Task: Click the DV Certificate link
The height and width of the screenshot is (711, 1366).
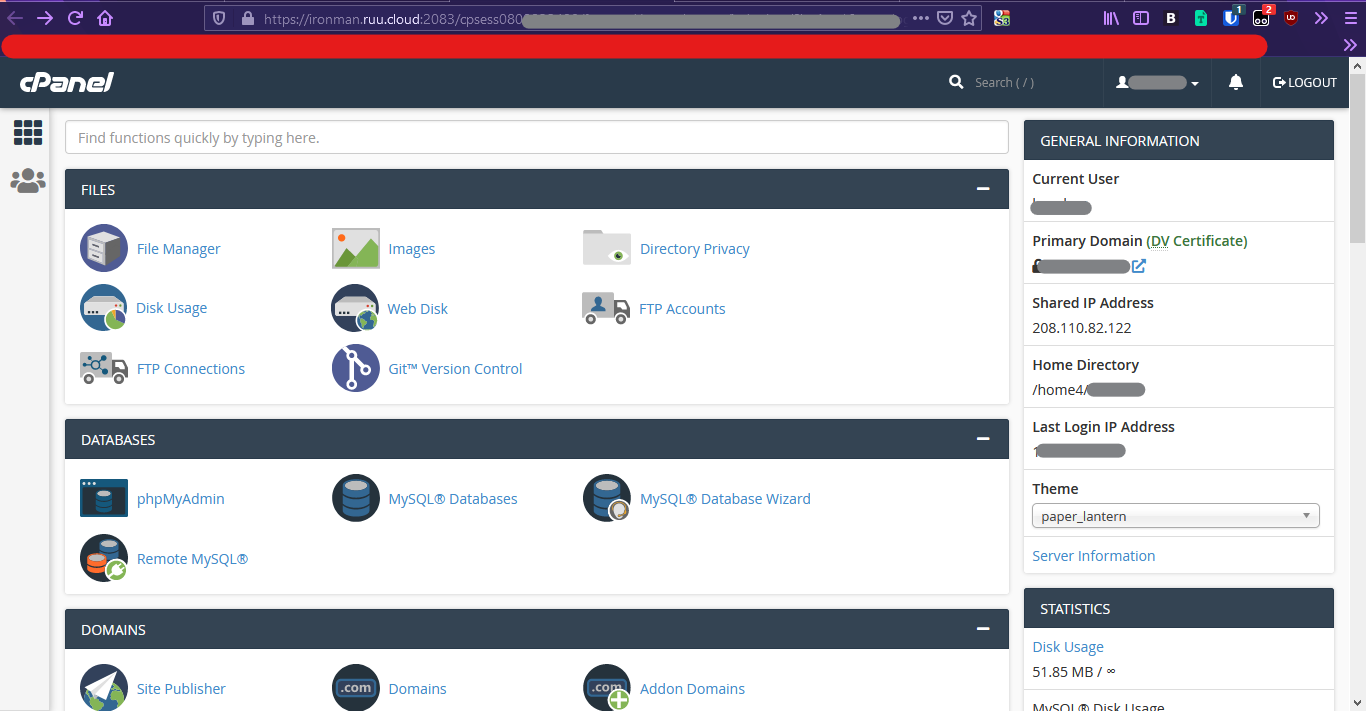Action: tap(1197, 241)
